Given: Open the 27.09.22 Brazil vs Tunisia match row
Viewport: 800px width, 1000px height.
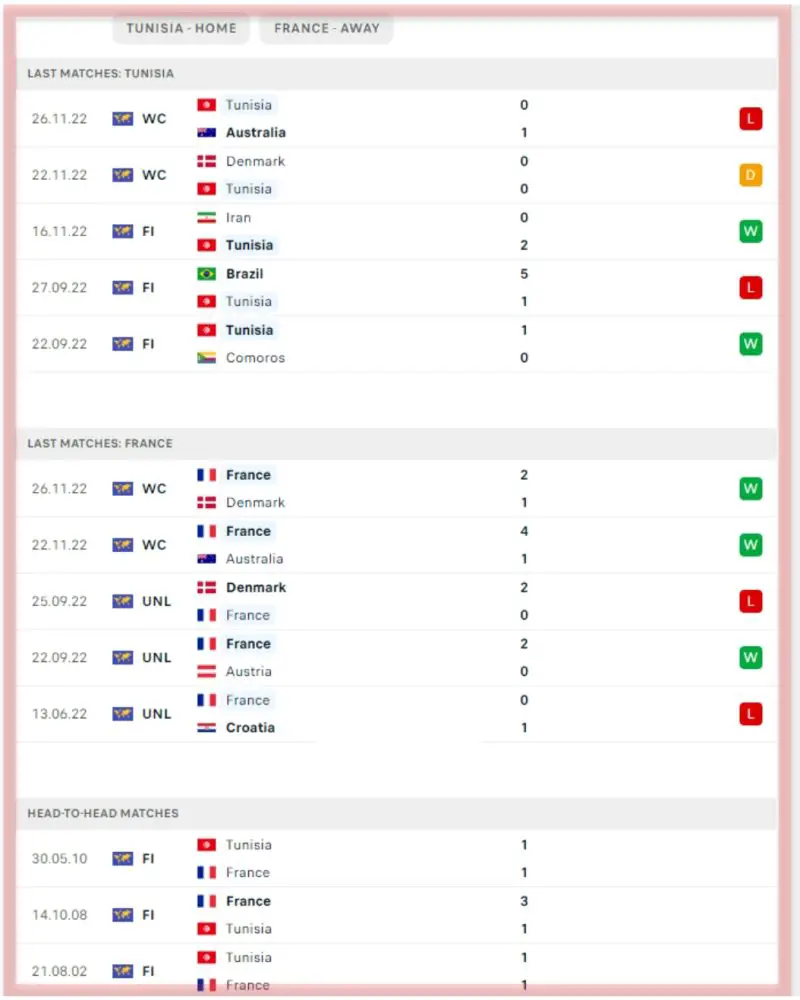Looking at the screenshot, I should tap(400, 288).
